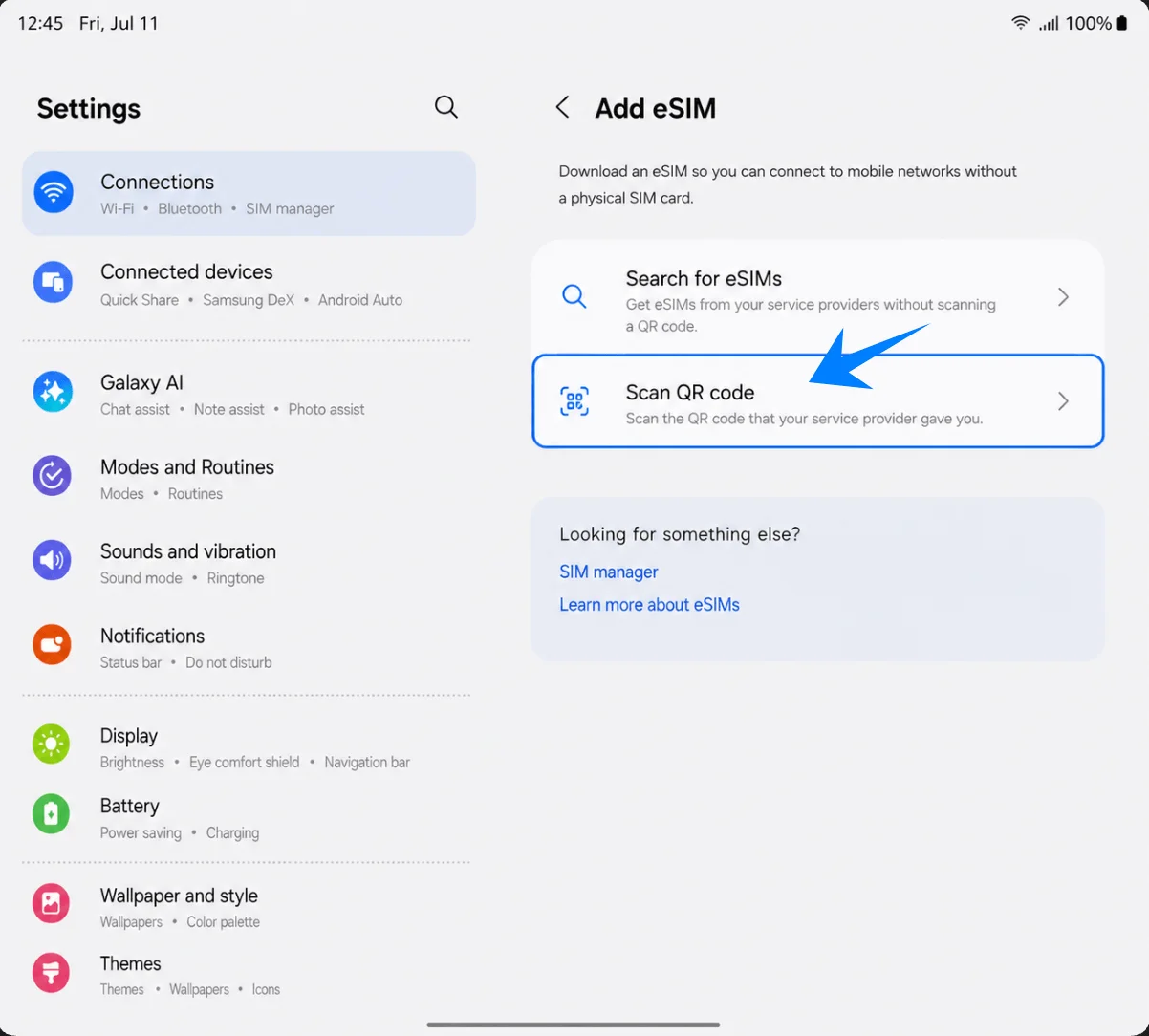Open Settings search magnifier icon
The image size is (1149, 1036).
point(445,107)
